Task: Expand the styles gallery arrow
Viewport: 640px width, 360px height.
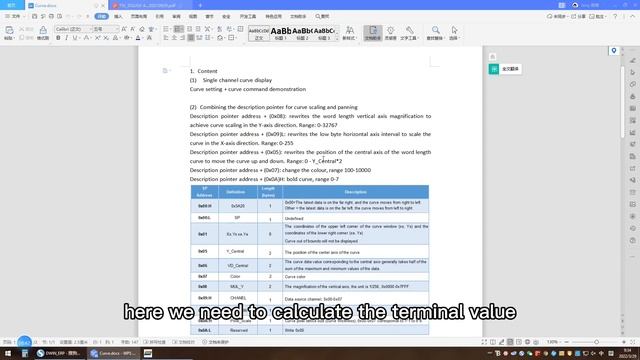Action: [337, 39]
